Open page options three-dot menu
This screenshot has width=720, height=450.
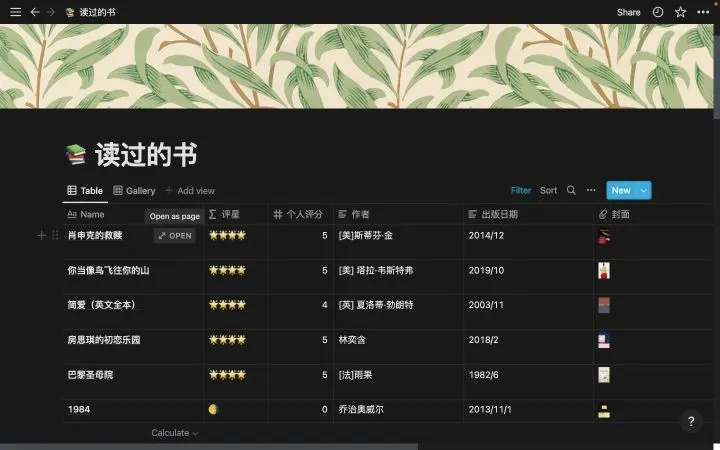coord(703,12)
